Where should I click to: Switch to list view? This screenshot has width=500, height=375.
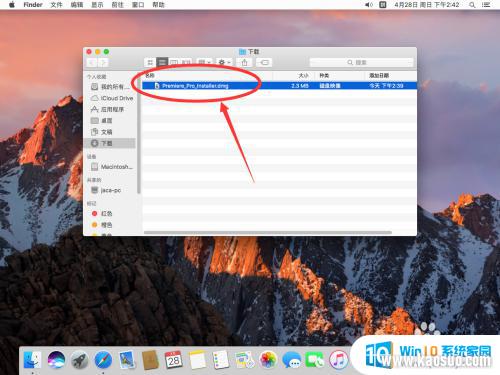162,62
